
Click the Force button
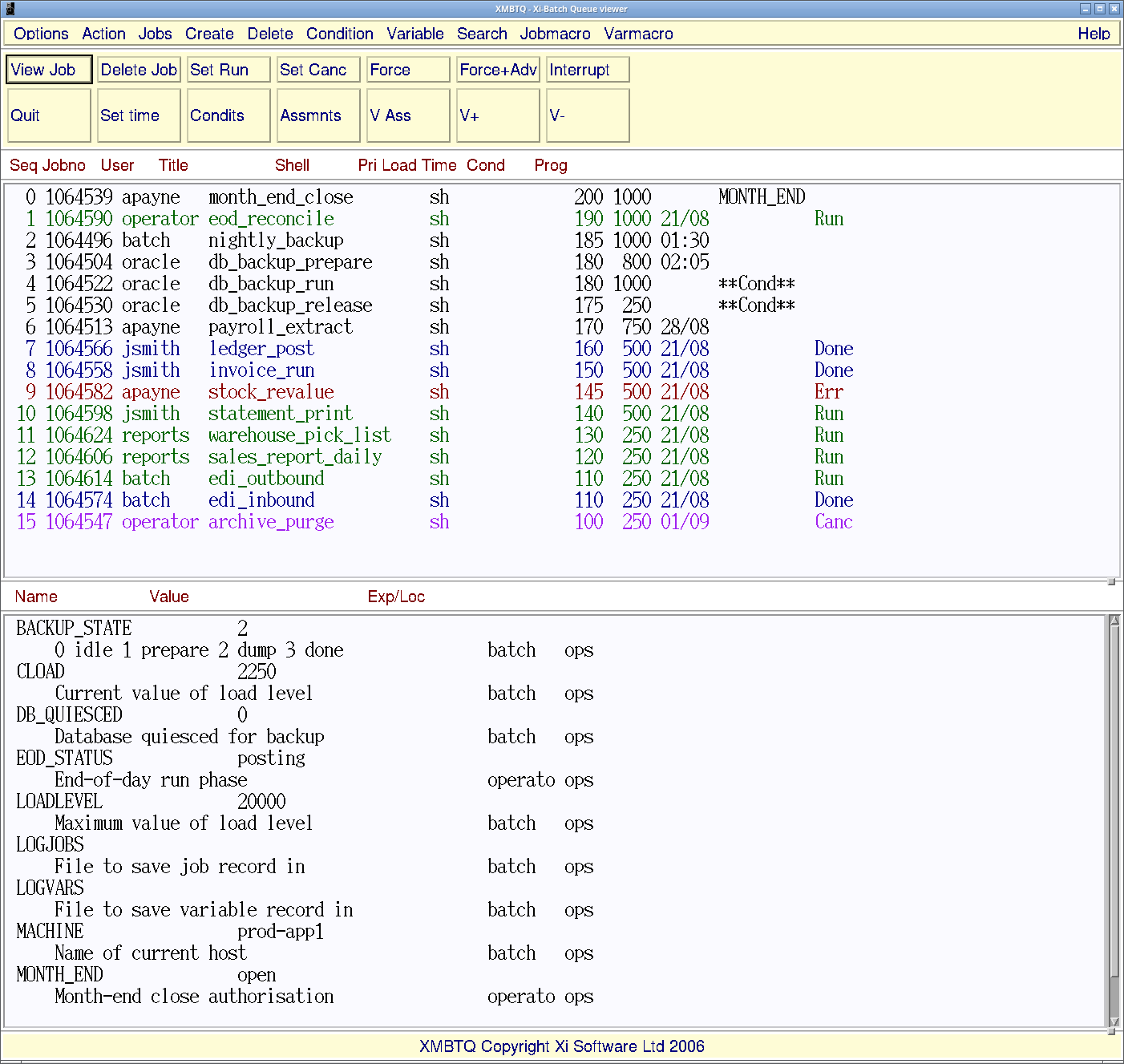click(408, 70)
